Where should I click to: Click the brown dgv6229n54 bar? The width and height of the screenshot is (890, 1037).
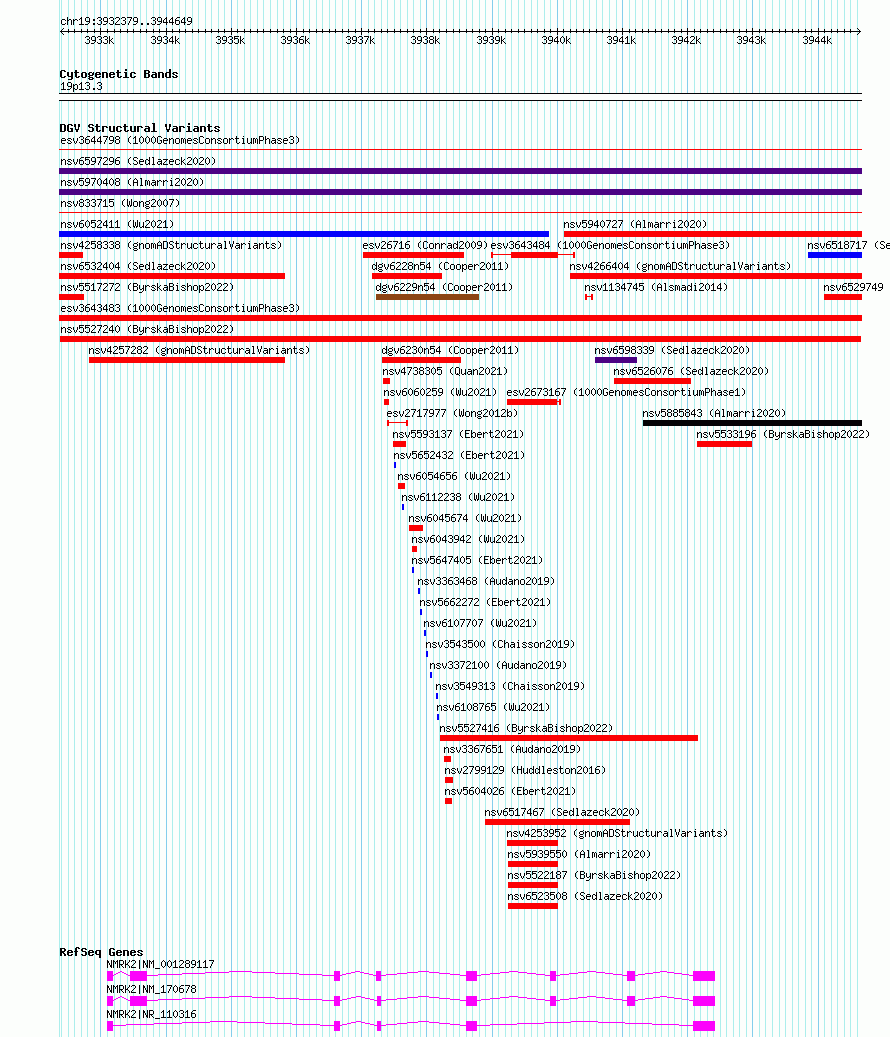[427, 298]
